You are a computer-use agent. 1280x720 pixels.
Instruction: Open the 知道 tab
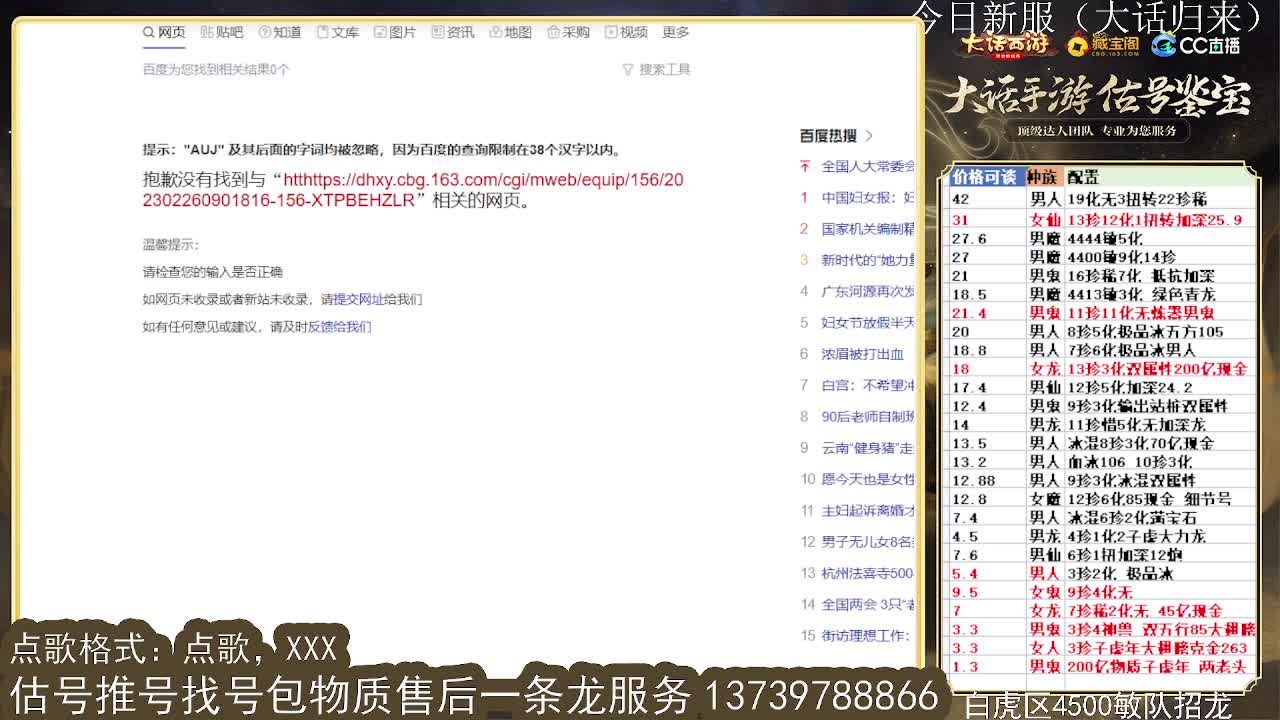point(280,32)
